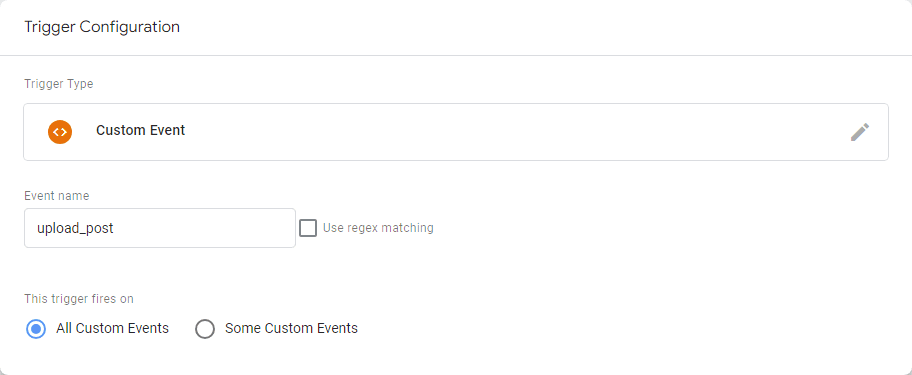
Task: Select the All Custom Events radio button
Action: tap(36, 329)
